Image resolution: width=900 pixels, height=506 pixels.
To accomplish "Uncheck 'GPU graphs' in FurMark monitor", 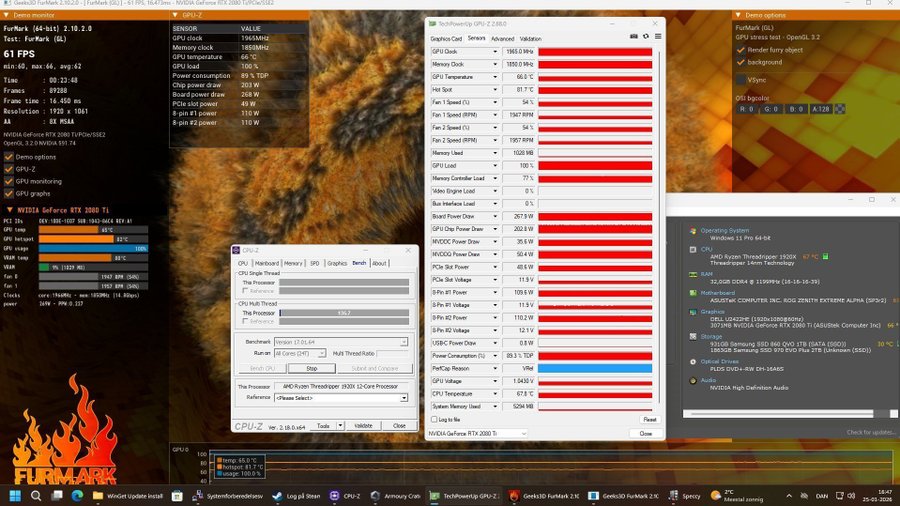I will [x=9, y=193].
